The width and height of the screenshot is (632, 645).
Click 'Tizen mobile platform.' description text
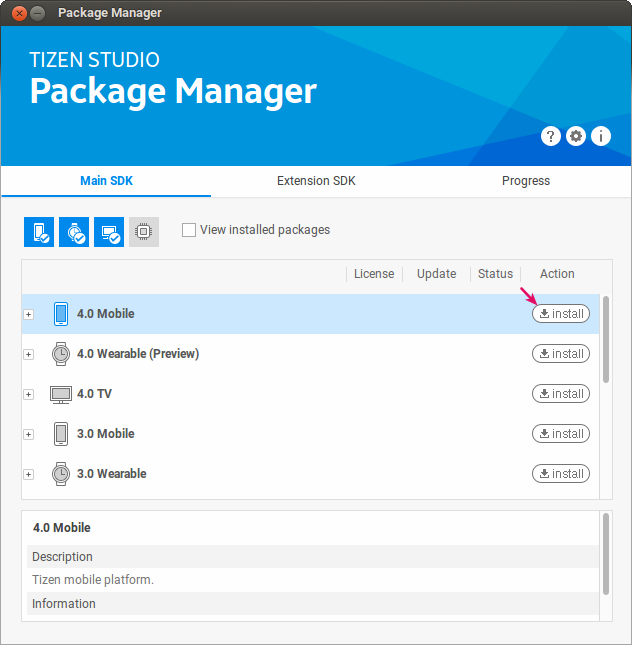[x=93, y=580]
